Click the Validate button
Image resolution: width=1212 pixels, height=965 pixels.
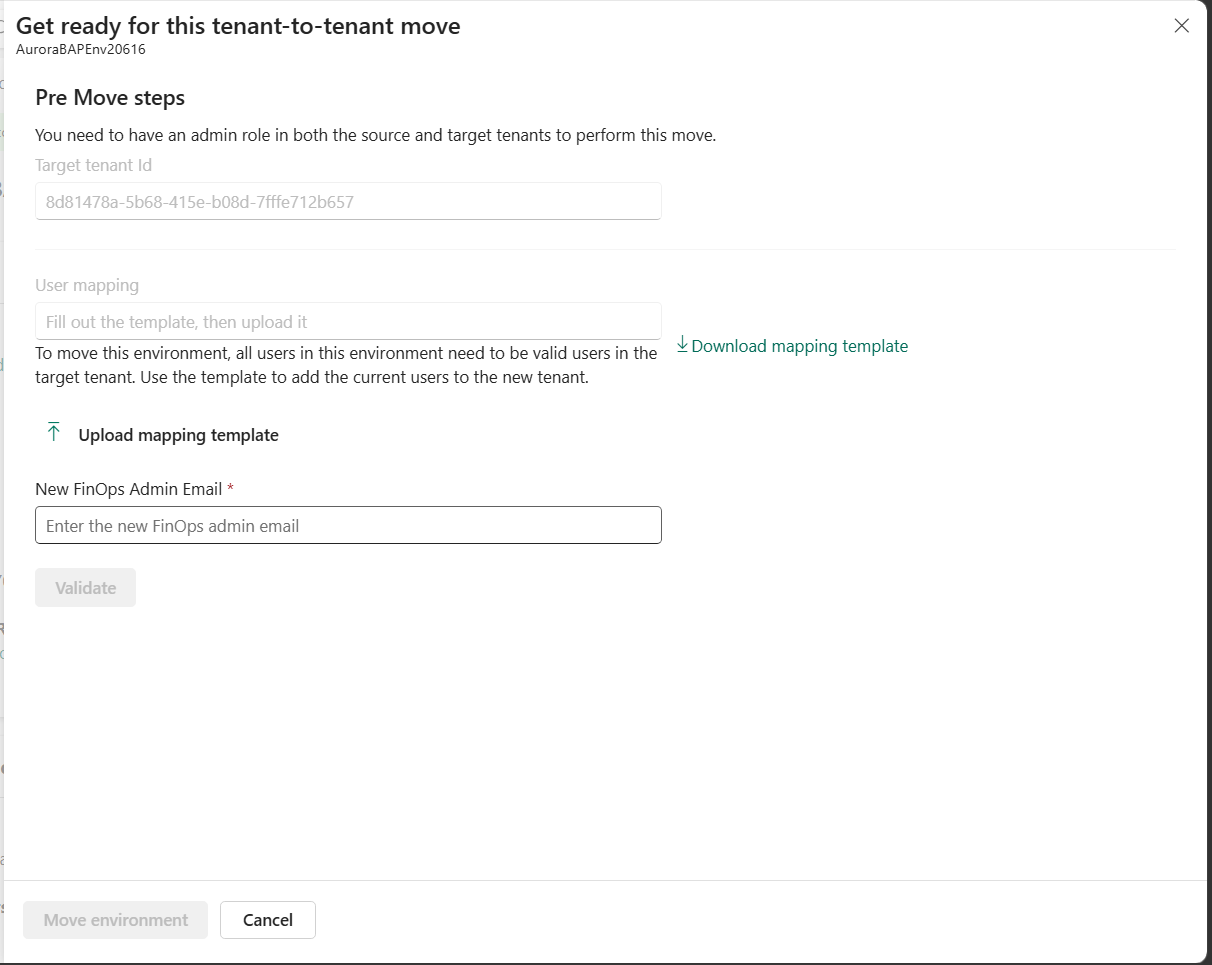(x=85, y=588)
